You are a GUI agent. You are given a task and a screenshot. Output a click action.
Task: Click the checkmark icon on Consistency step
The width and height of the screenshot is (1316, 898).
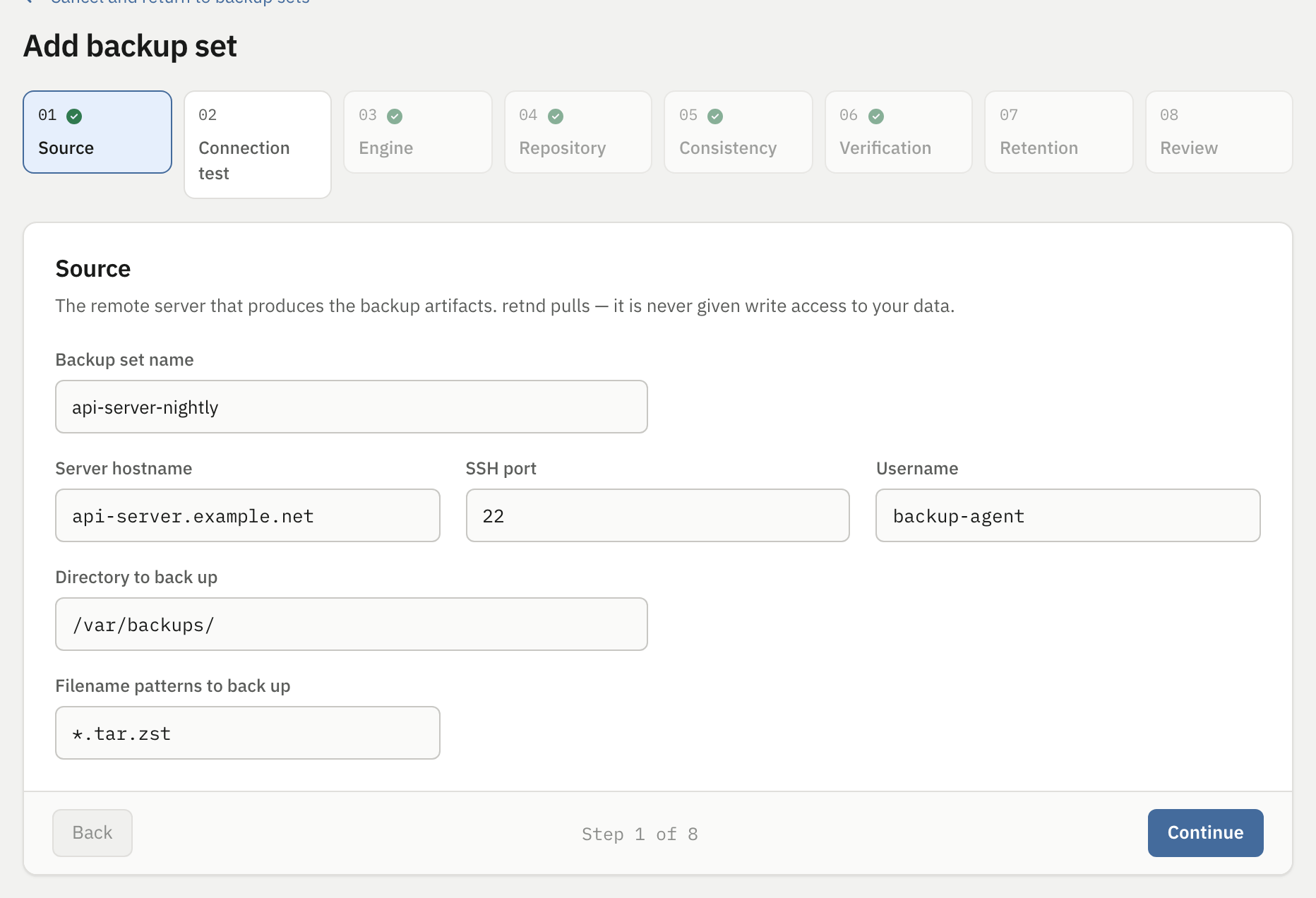715,116
